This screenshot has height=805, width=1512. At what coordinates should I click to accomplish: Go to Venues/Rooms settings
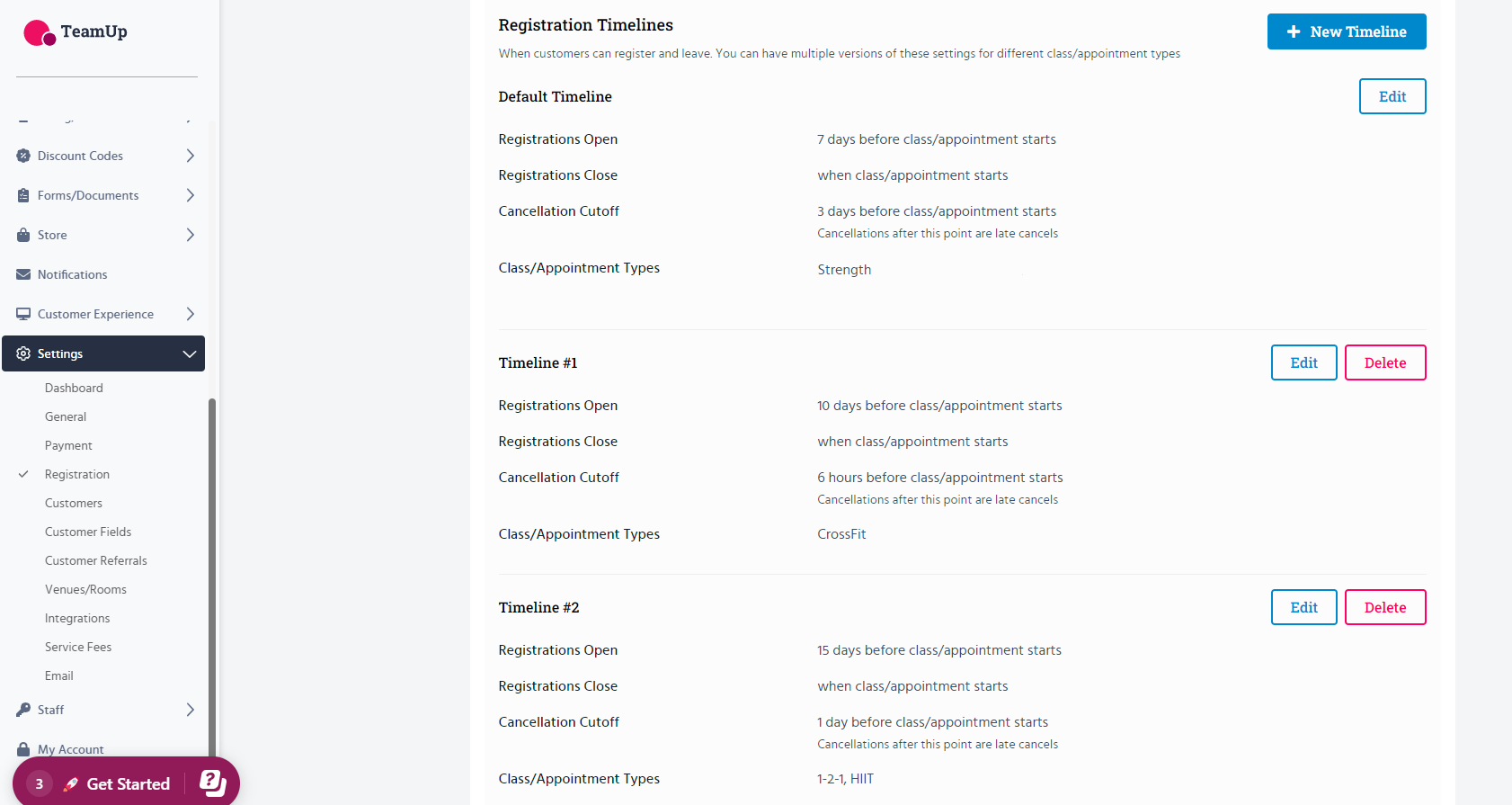tap(85, 589)
